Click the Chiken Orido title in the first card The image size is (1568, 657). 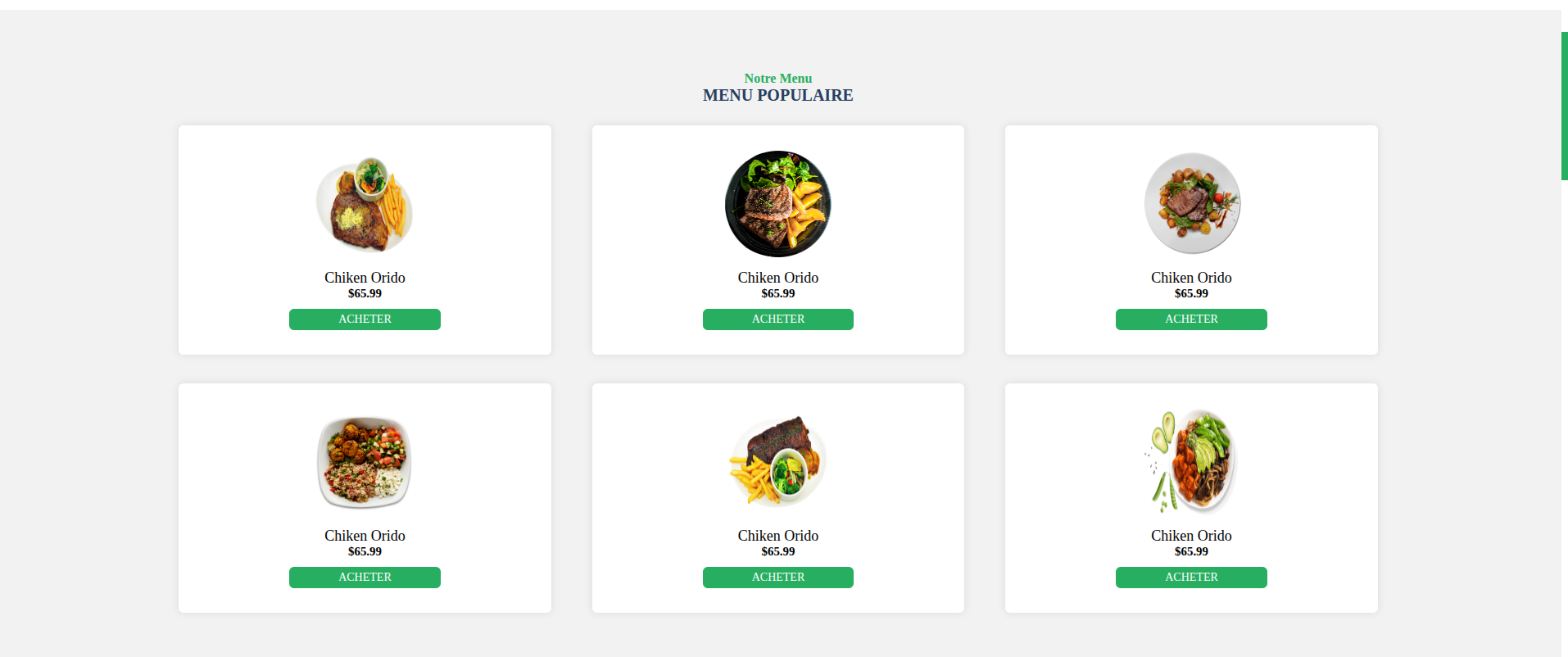coord(365,278)
